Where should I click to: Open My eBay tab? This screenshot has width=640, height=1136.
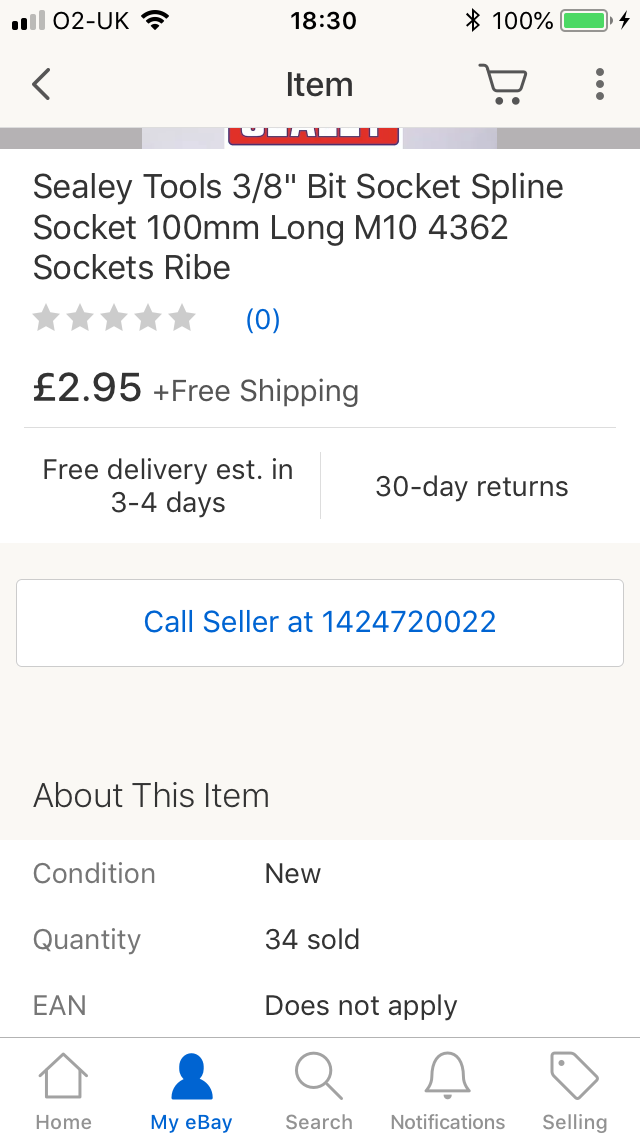[x=191, y=1090]
